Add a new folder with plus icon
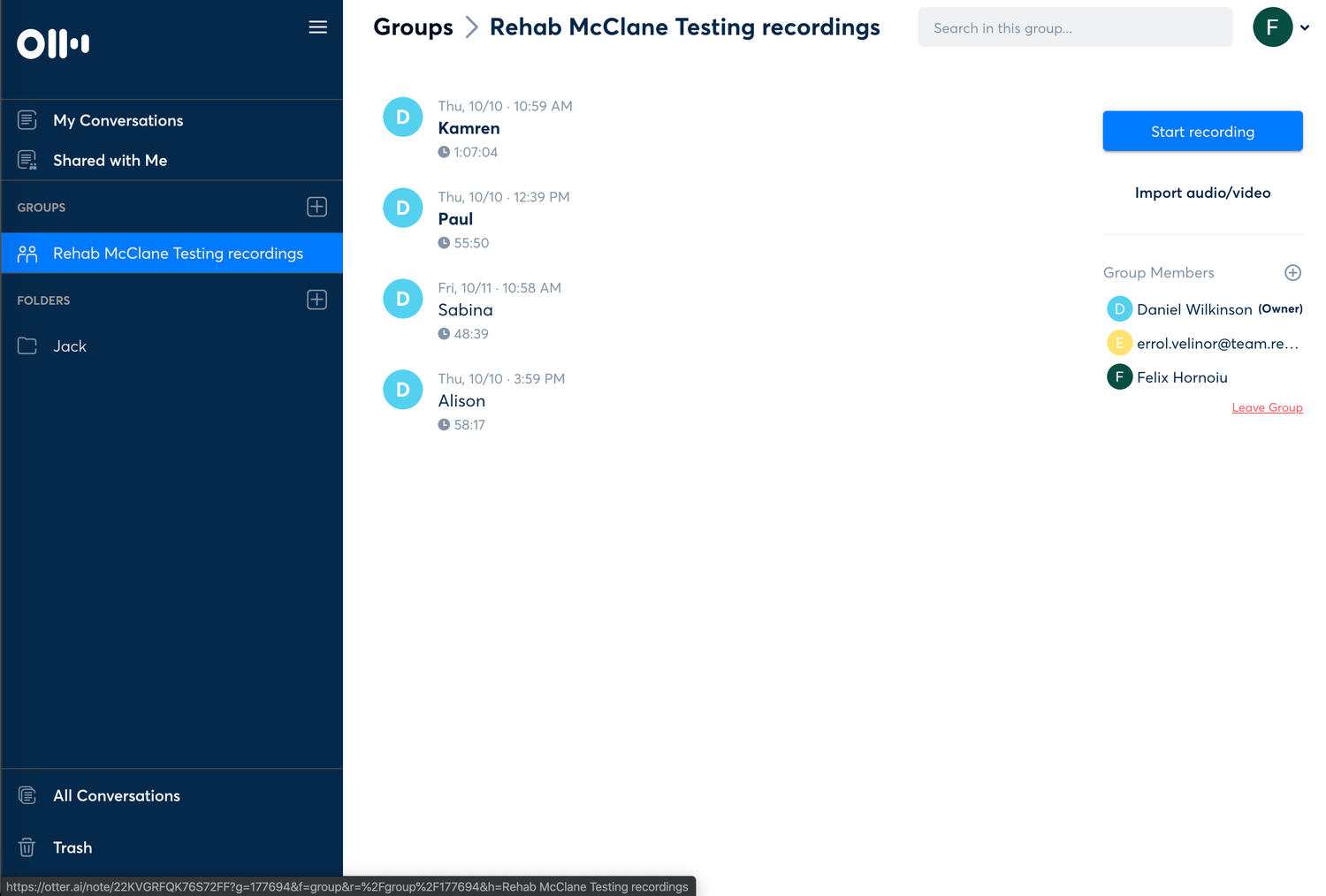 (x=316, y=300)
